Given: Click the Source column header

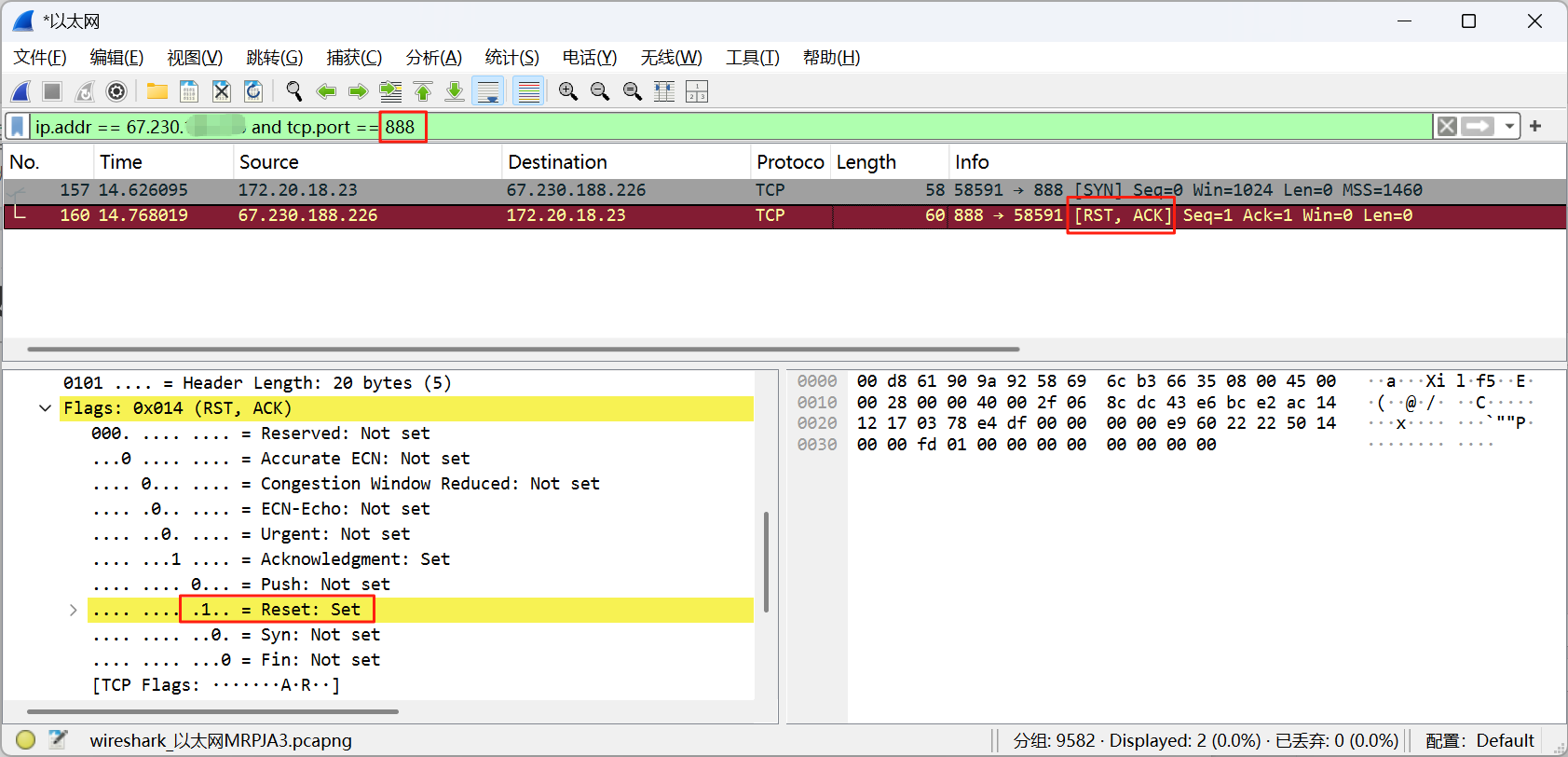Looking at the screenshot, I should click(x=269, y=162).
